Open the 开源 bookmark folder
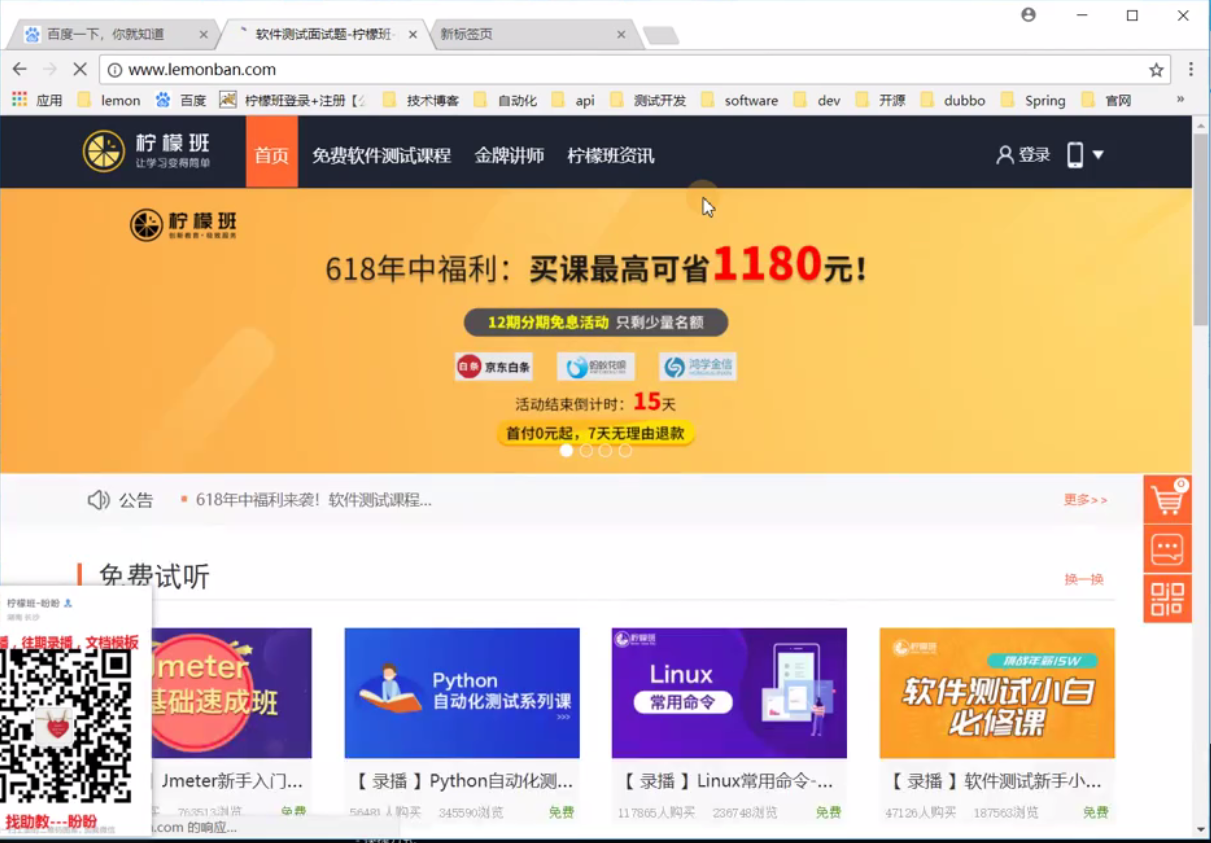The height and width of the screenshot is (843, 1211). coord(881,100)
